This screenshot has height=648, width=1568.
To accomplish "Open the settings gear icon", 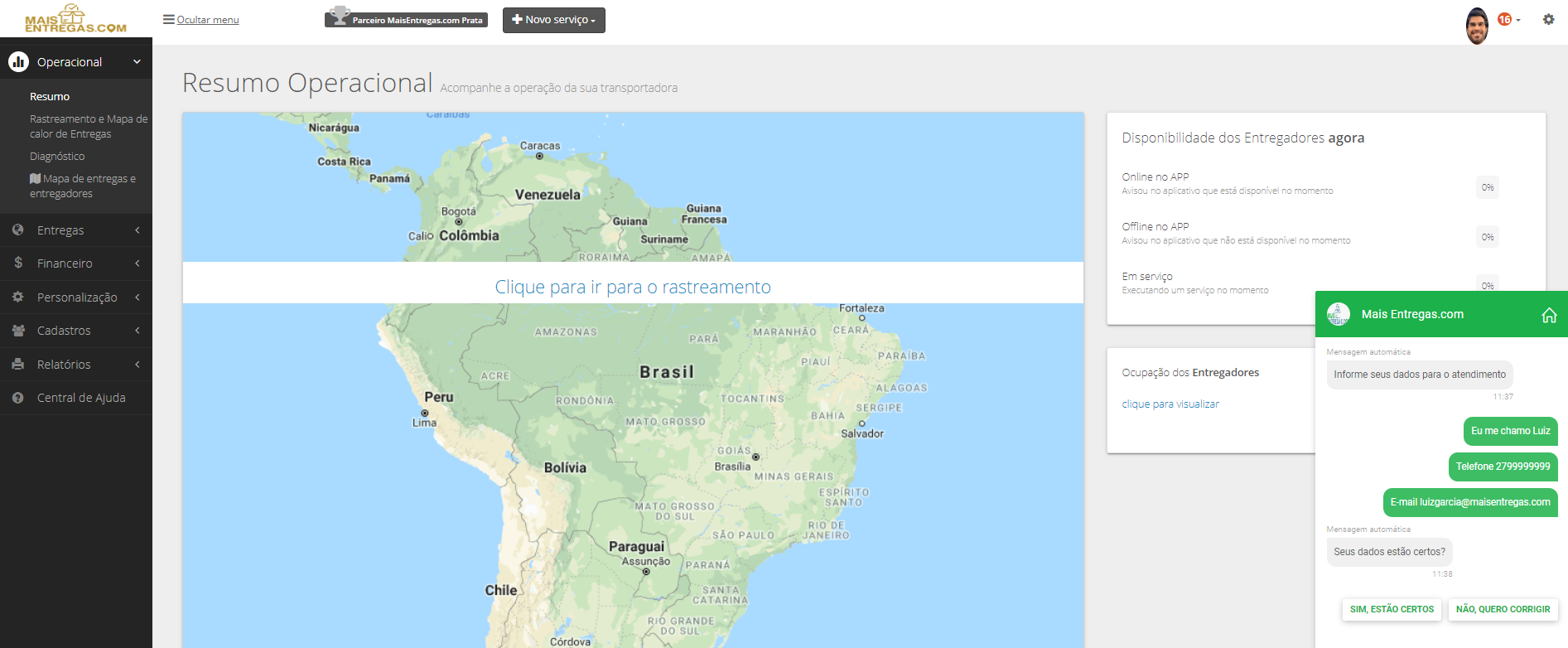I will (1548, 19).
